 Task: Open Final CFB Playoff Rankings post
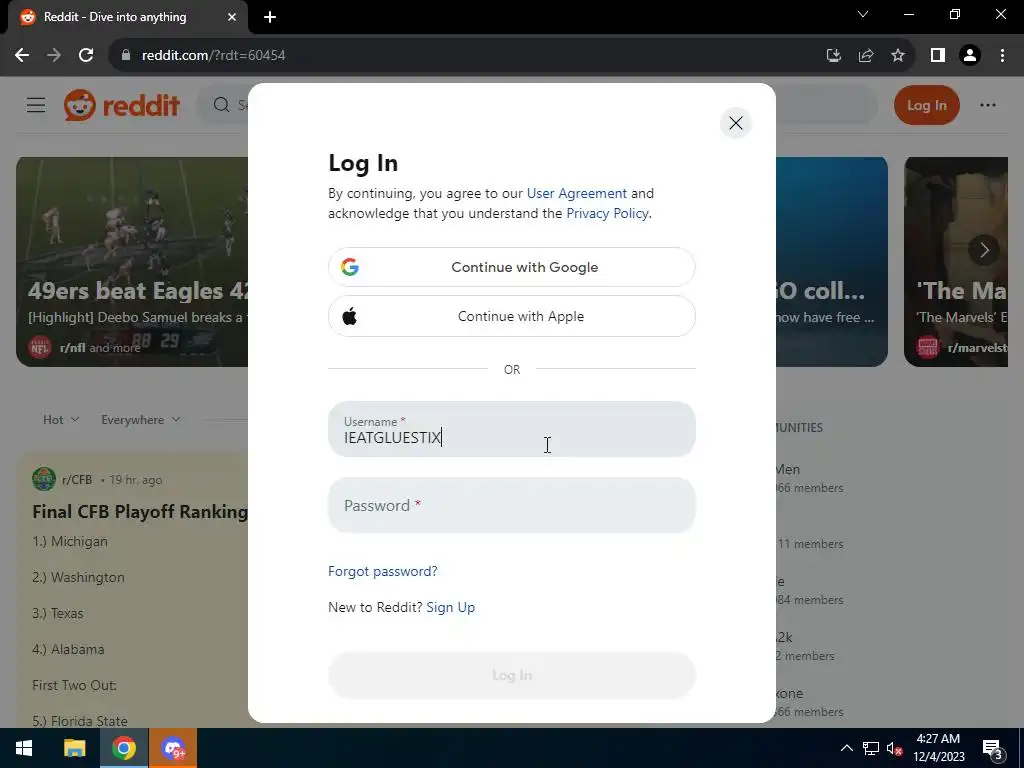(x=140, y=512)
